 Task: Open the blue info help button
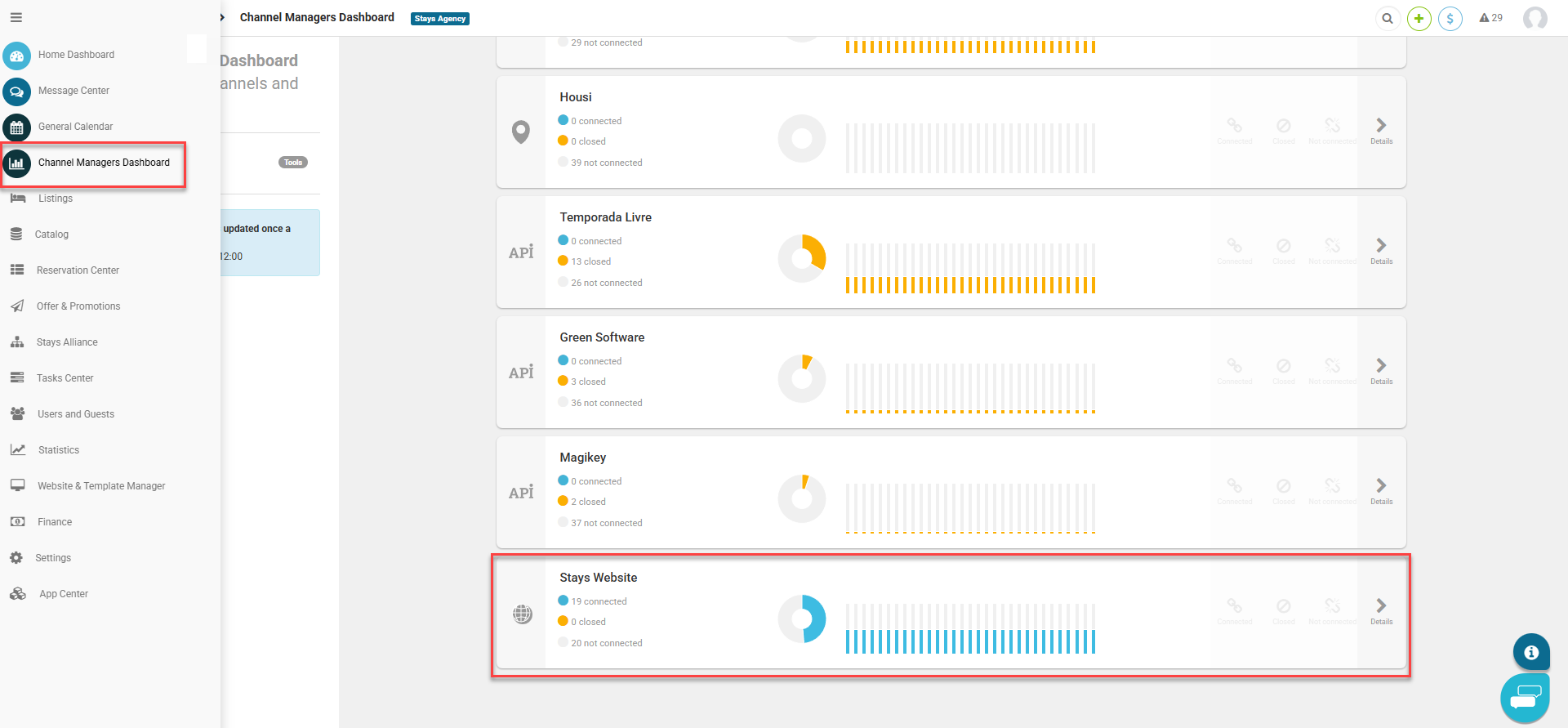click(x=1531, y=652)
